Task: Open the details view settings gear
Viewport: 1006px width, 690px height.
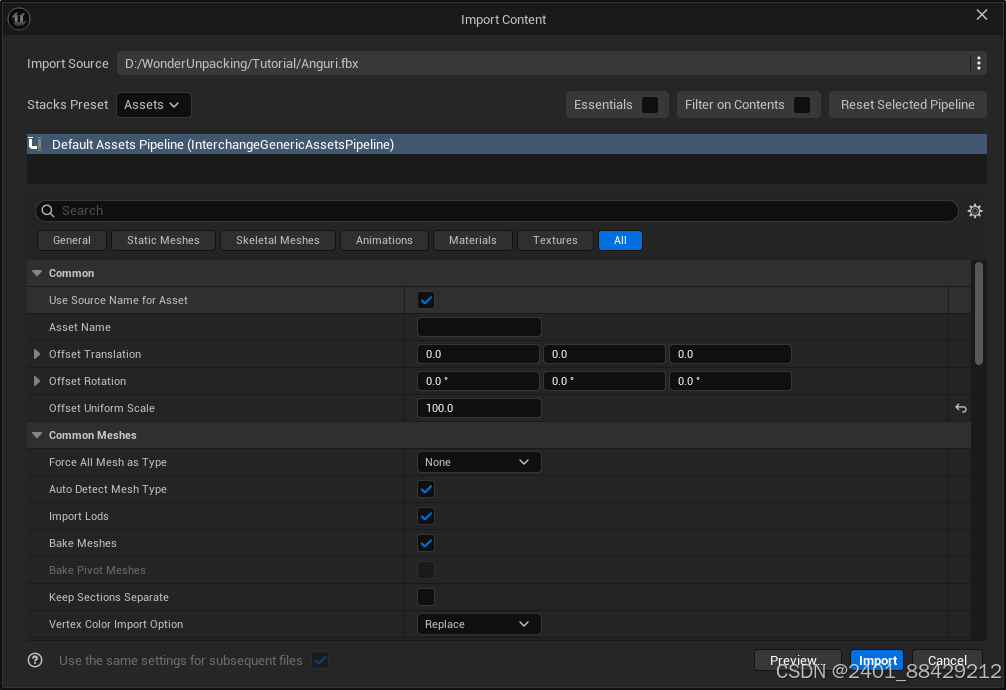Action: pos(975,211)
